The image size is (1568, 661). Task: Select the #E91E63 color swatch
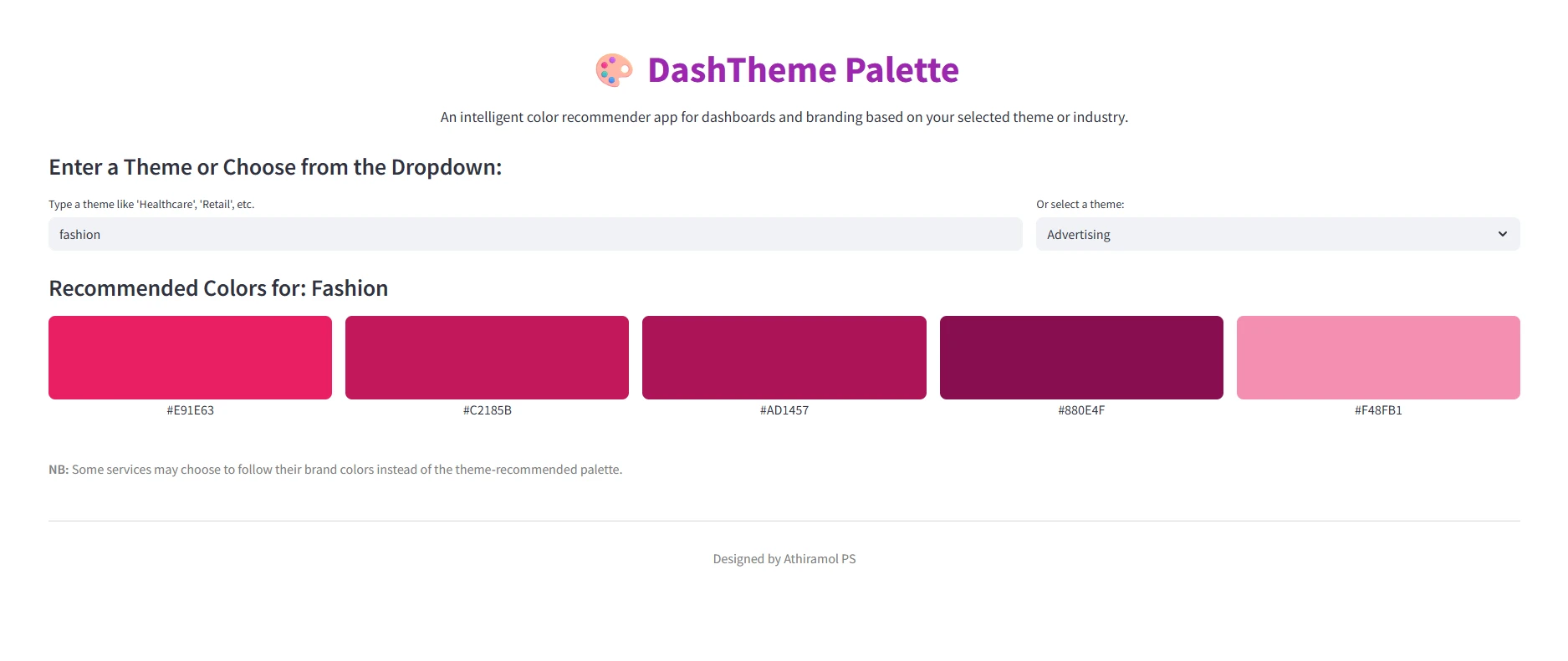tap(190, 357)
